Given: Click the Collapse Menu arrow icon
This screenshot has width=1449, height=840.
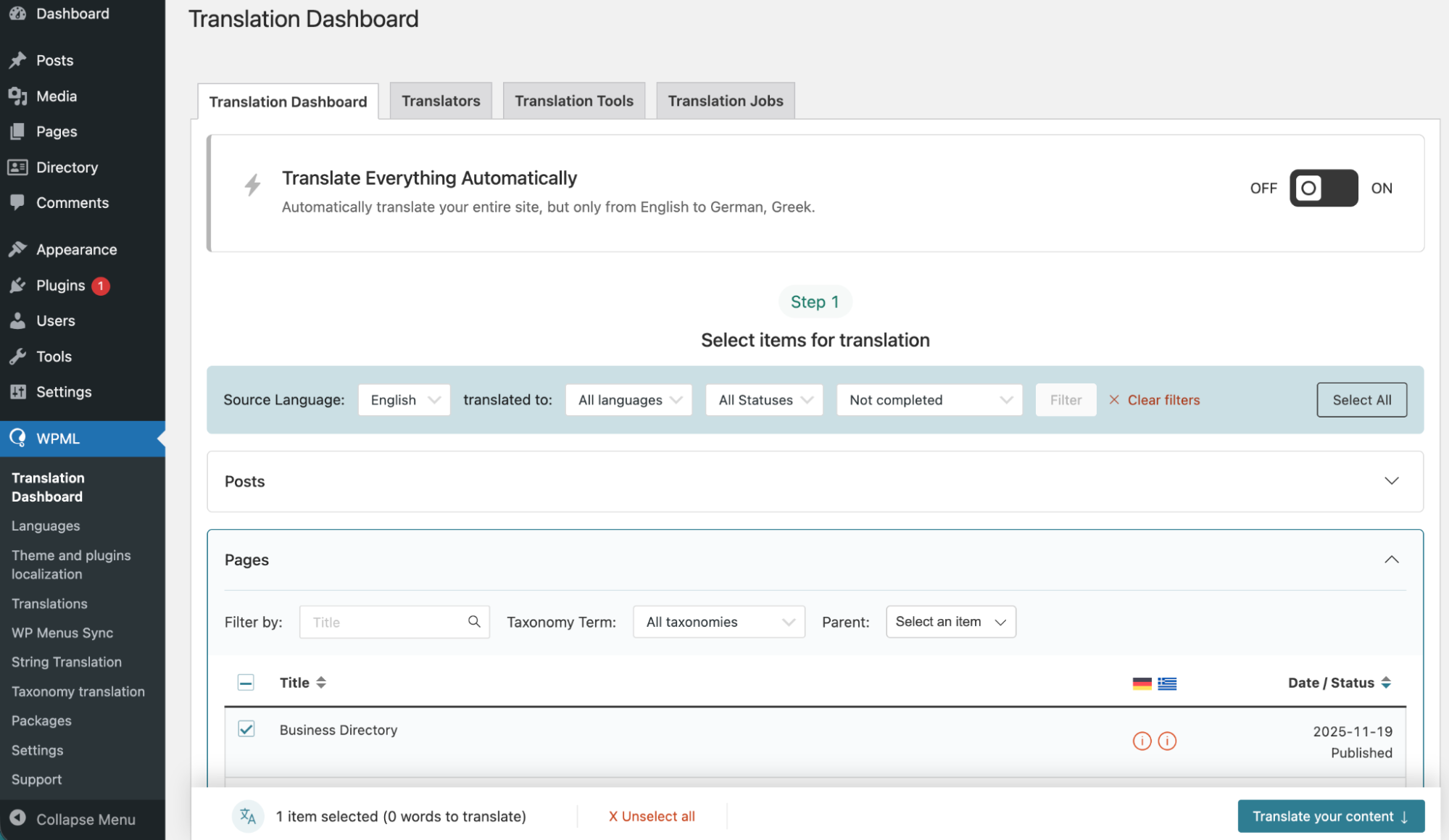Looking at the screenshot, I should coord(18,818).
